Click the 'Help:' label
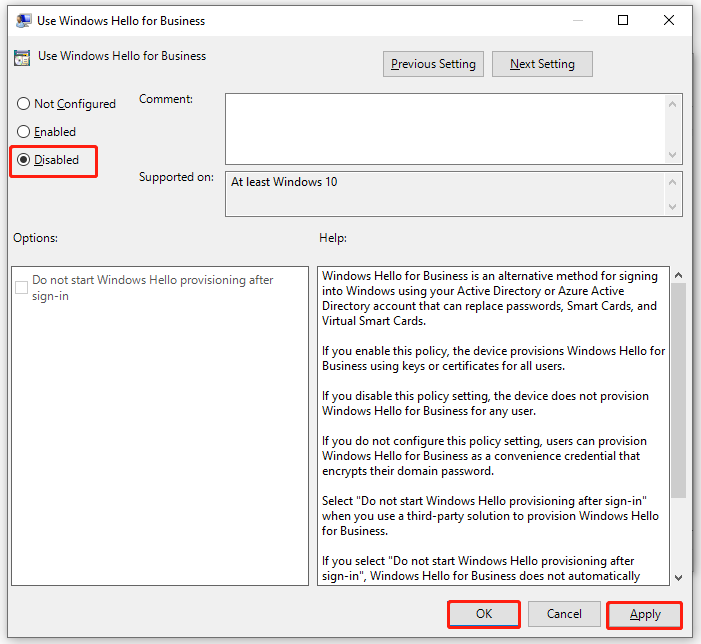The width and height of the screenshot is (701, 644). click(x=333, y=238)
